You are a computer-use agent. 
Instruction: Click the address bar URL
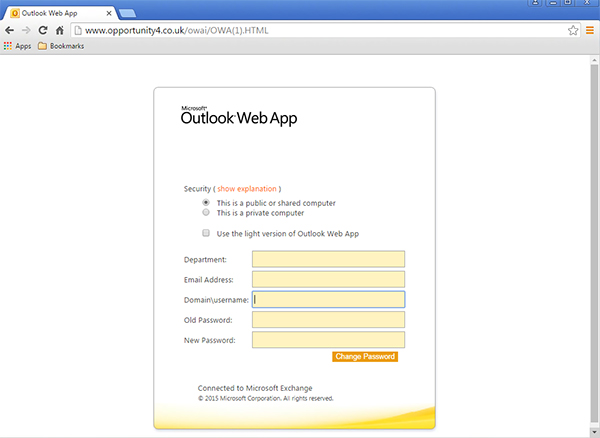176,30
